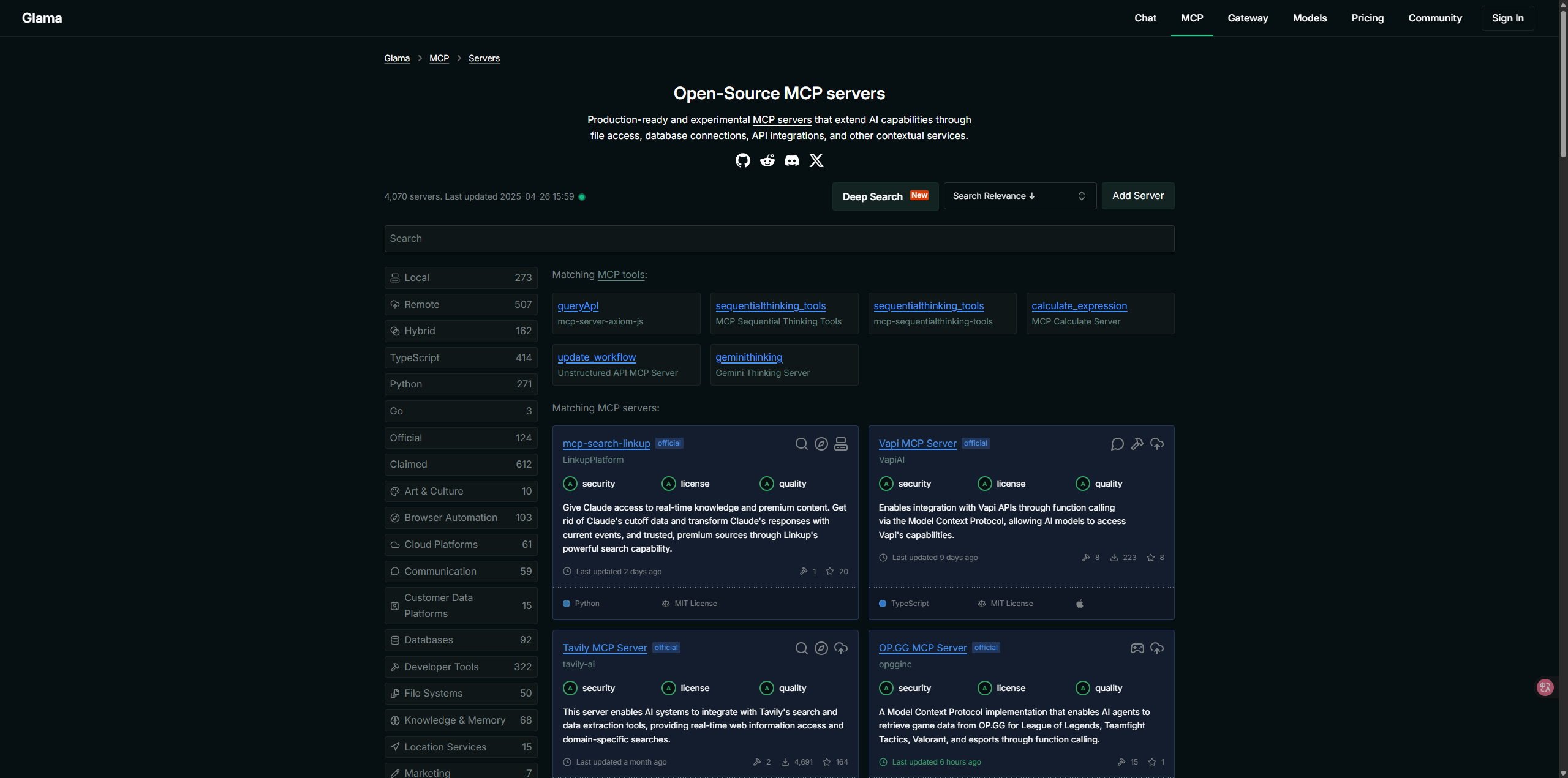Open Community in top navigation
The height and width of the screenshot is (778, 1568).
pyautogui.click(x=1434, y=18)
